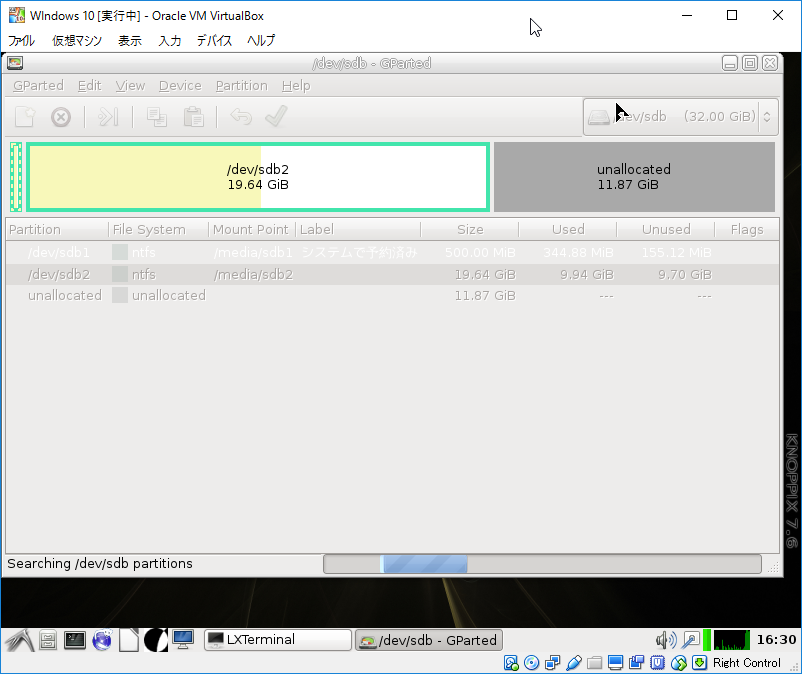Click the Resize/Move toolbar icon
802x674 pixels.
click(108, 117)
